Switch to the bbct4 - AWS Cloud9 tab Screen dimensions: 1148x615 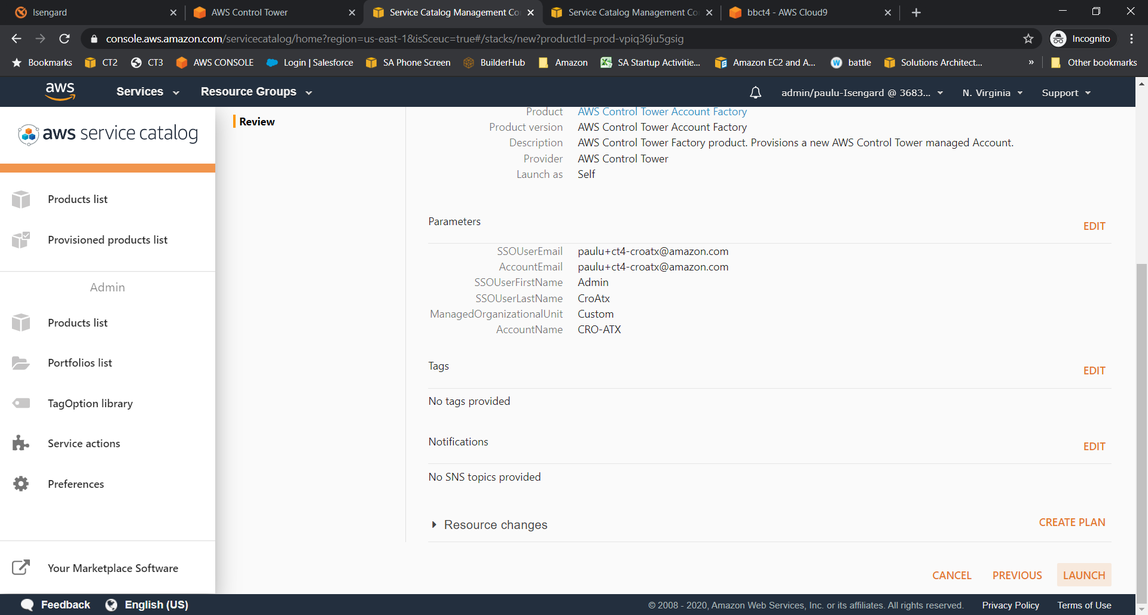click(810, 12)
